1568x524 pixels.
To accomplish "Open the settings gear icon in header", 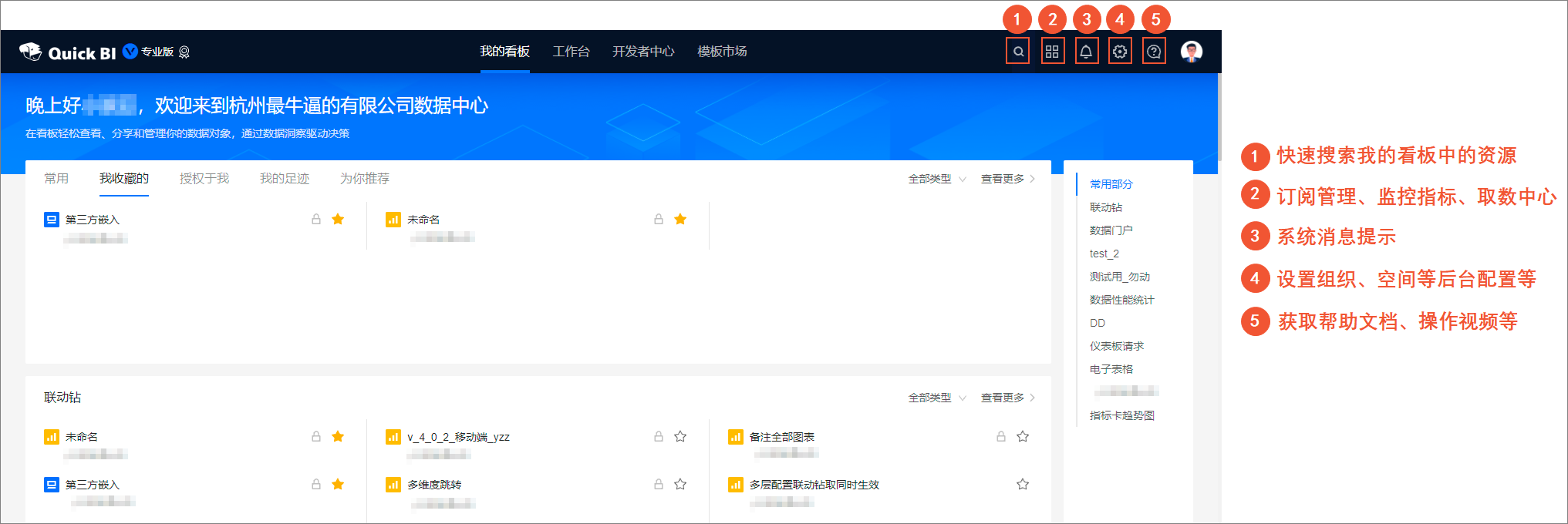I will 1120,52.
